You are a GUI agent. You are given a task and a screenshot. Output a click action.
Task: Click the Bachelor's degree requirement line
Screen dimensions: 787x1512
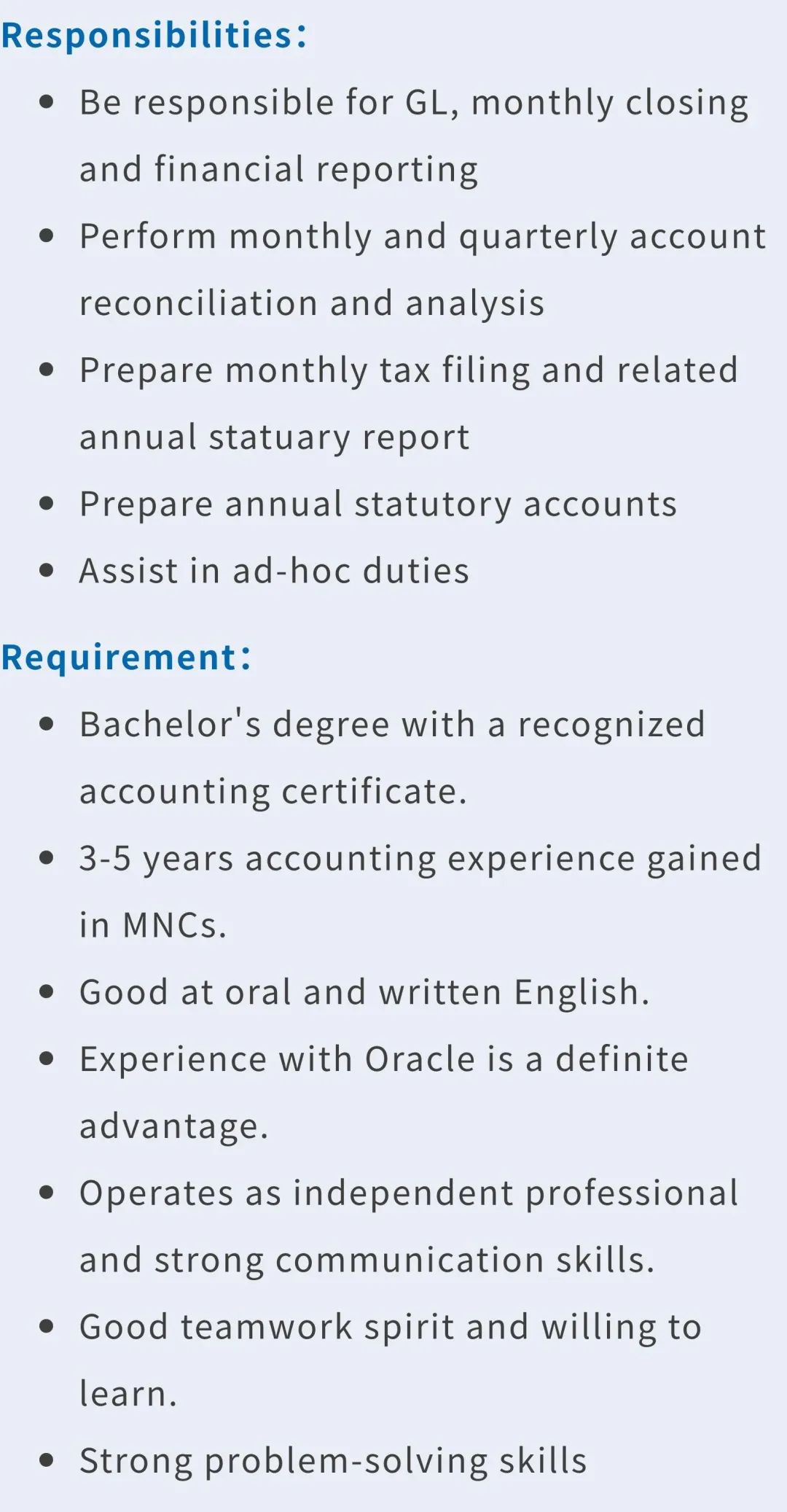point(392,725)
